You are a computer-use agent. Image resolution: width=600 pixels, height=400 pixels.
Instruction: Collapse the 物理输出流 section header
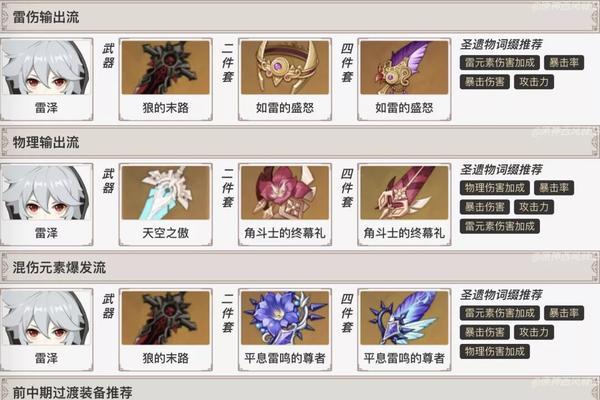[x=300, y=142]
